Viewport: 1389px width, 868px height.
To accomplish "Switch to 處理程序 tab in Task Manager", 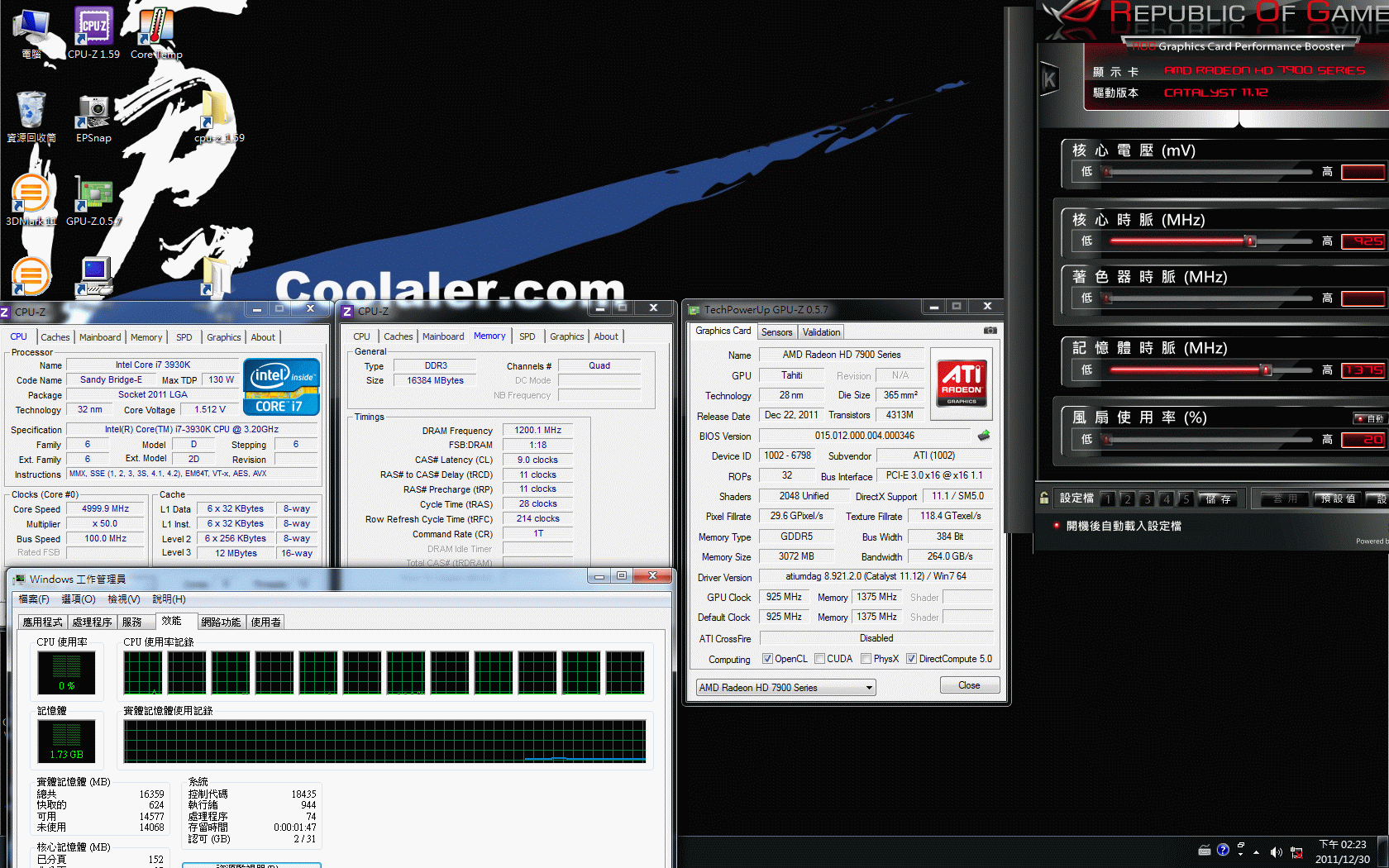I will 92,622.
